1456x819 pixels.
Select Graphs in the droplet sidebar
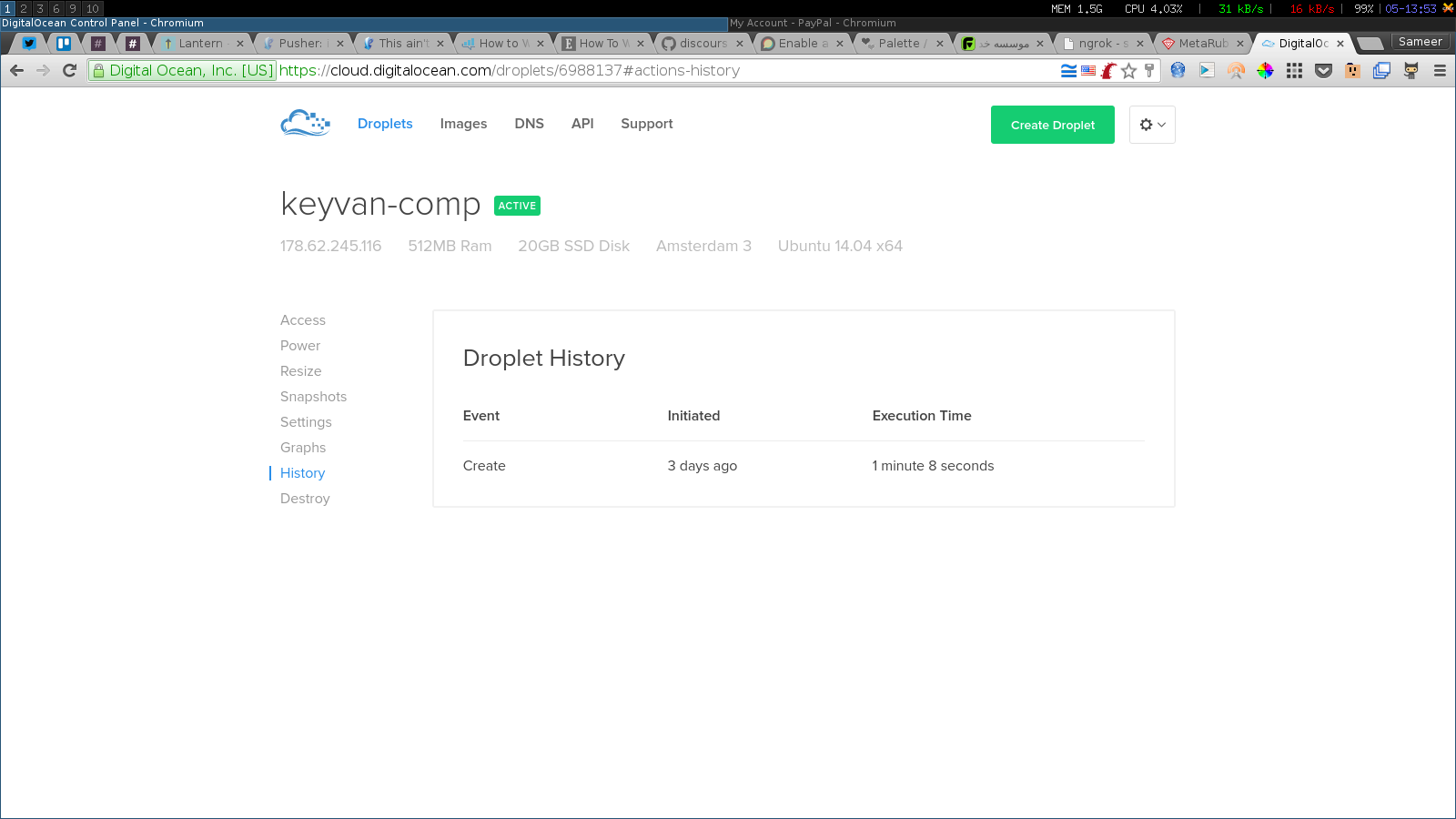tap(303, 448)
